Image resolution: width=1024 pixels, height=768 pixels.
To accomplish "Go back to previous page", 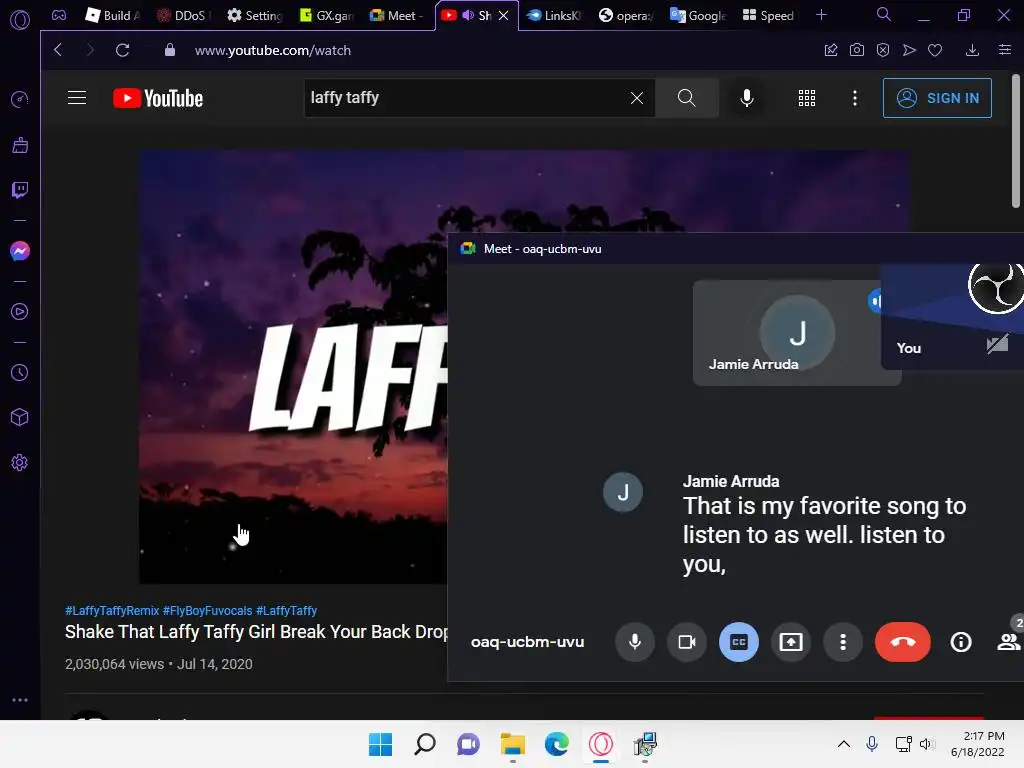I will coord(58,50).
